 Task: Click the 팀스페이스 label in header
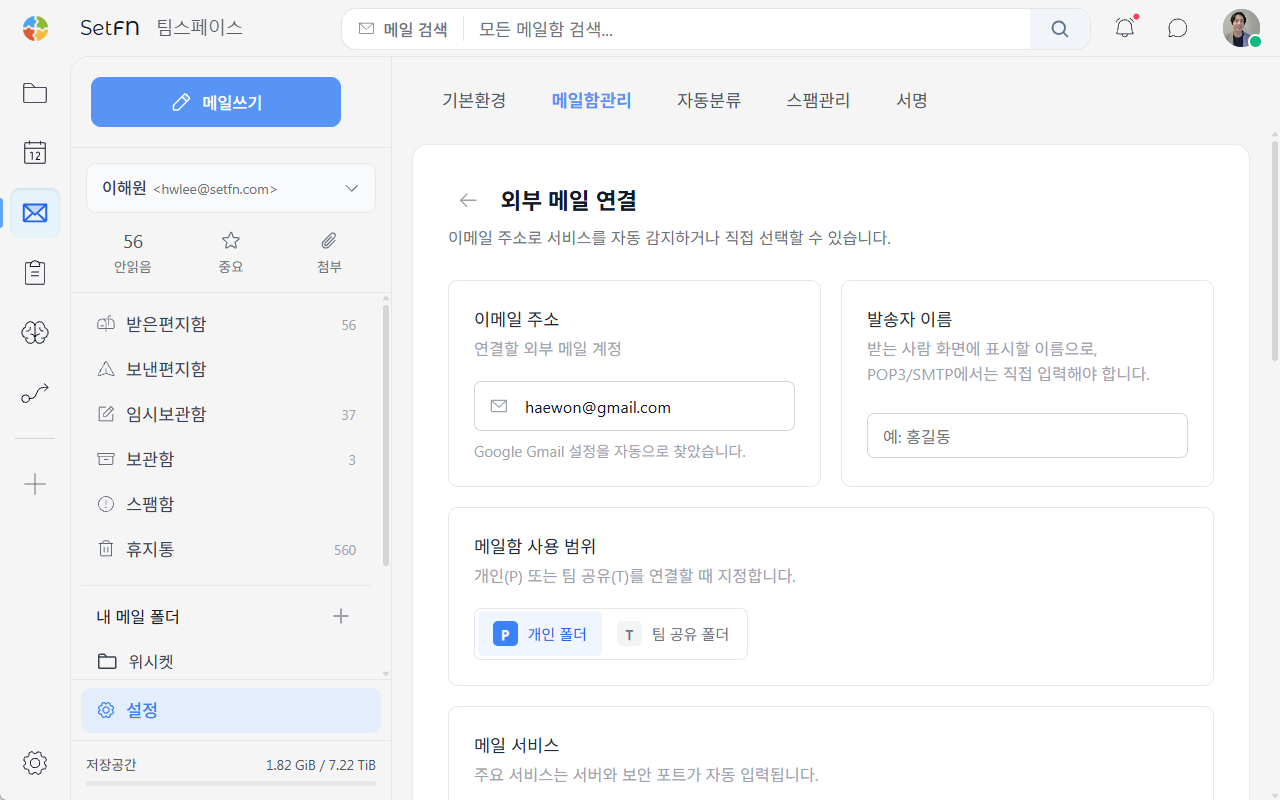click(x=199, y=28)
